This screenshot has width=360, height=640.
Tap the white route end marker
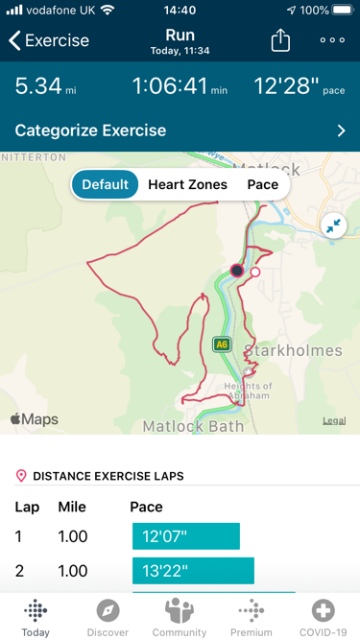pos(255,272)
